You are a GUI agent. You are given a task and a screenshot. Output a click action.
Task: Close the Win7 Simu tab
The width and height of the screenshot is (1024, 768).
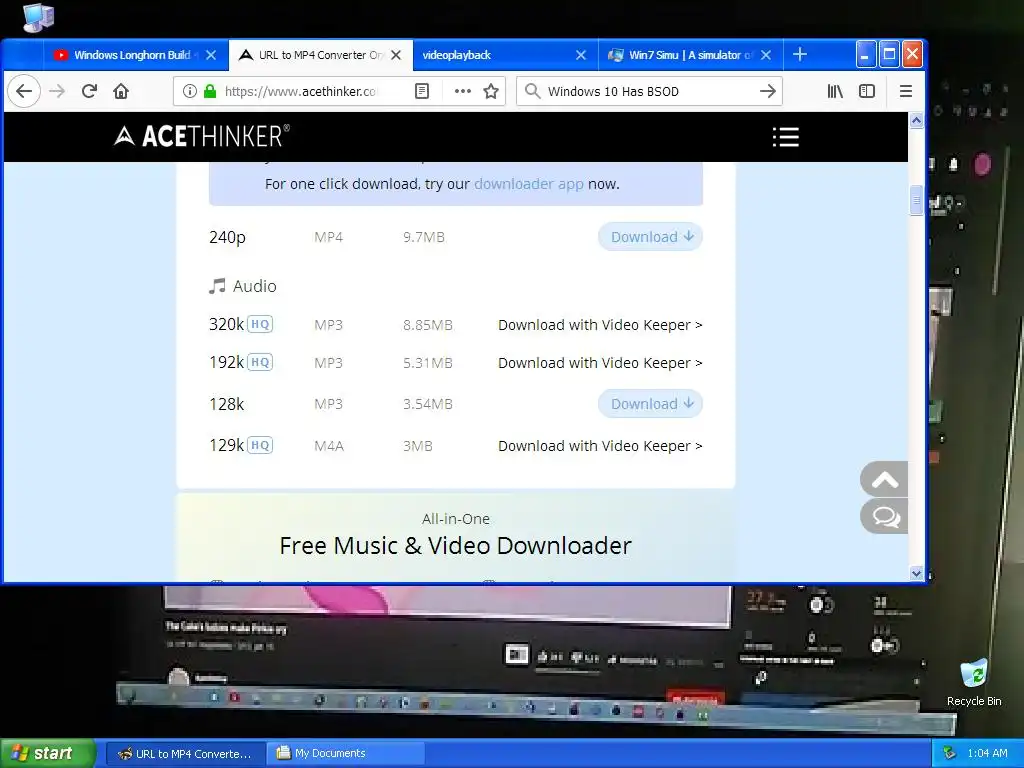point(766,56)
